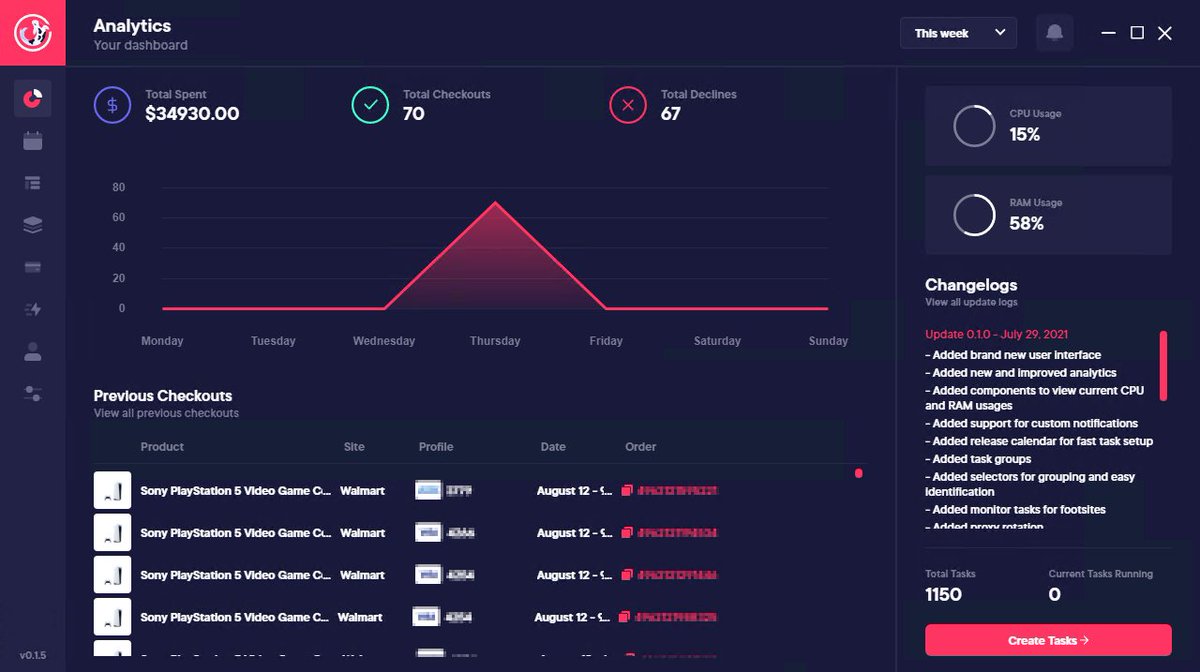This screenshot has width=1200, height=672.
Task: Click the Wednesday axis label
Action: pyautogui.click(x=384, y=341)
